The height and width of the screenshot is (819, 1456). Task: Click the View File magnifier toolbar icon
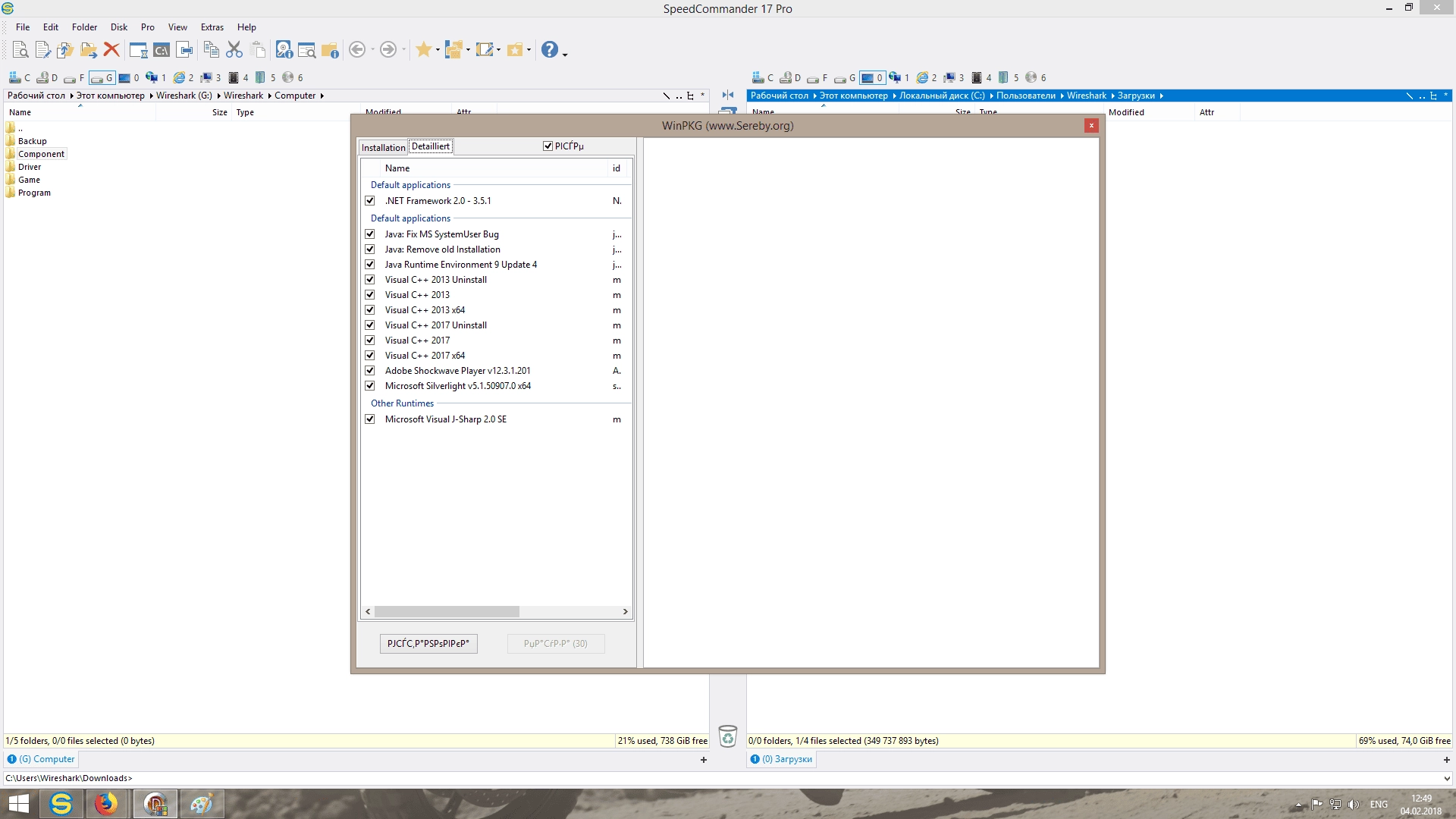(x=20, y=50)
